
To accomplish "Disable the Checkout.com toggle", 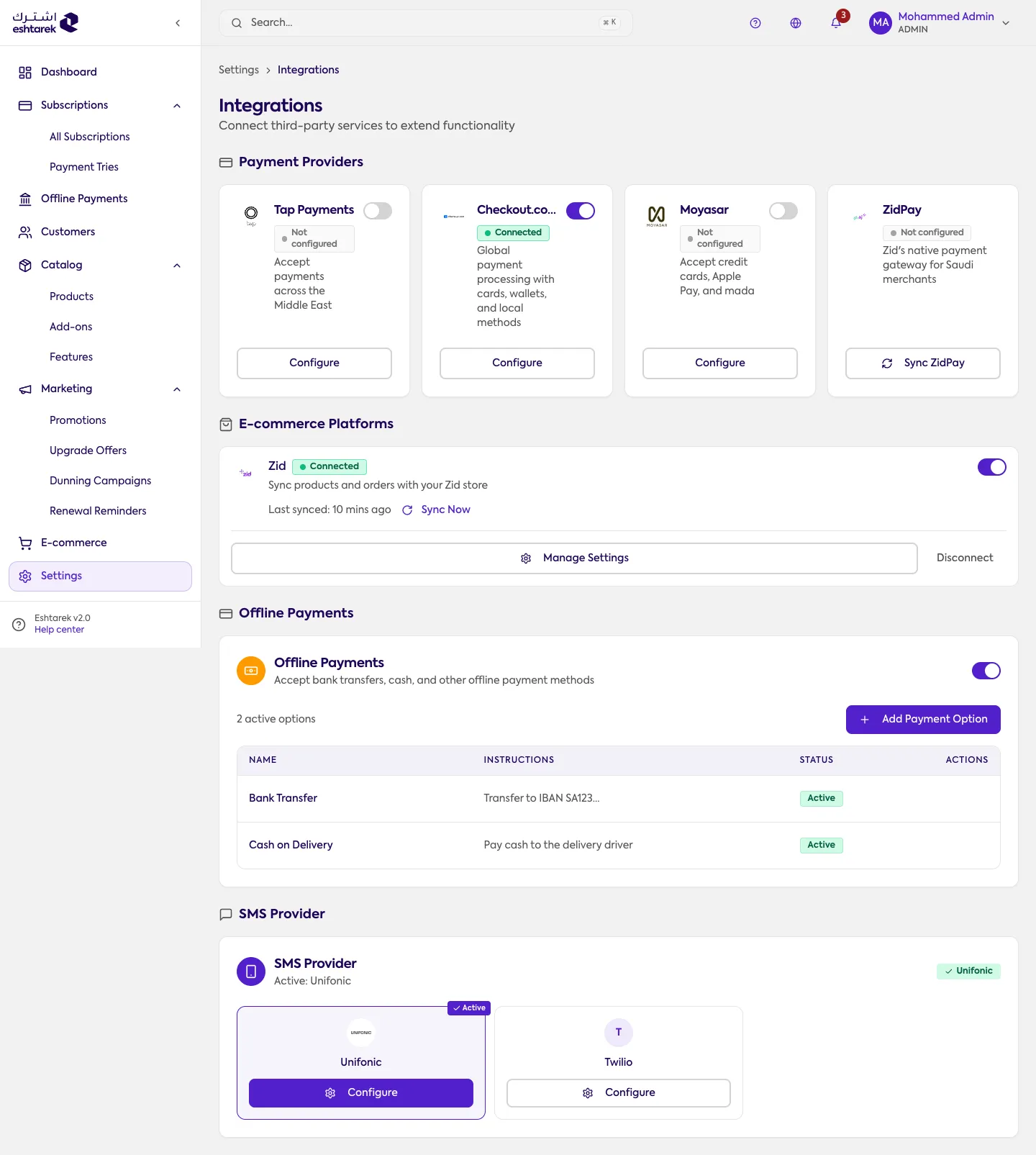I will 581,211.
